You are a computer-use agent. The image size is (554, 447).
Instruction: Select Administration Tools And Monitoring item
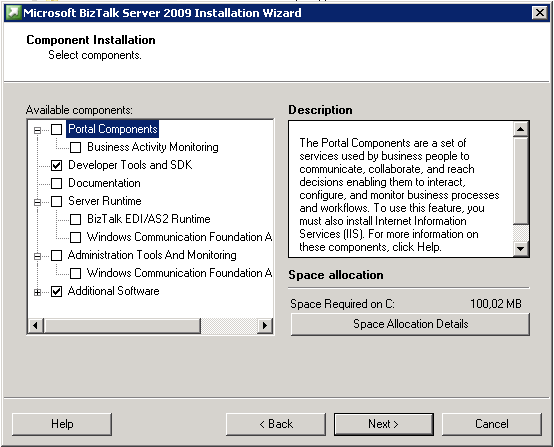click(x=152, y=255)
